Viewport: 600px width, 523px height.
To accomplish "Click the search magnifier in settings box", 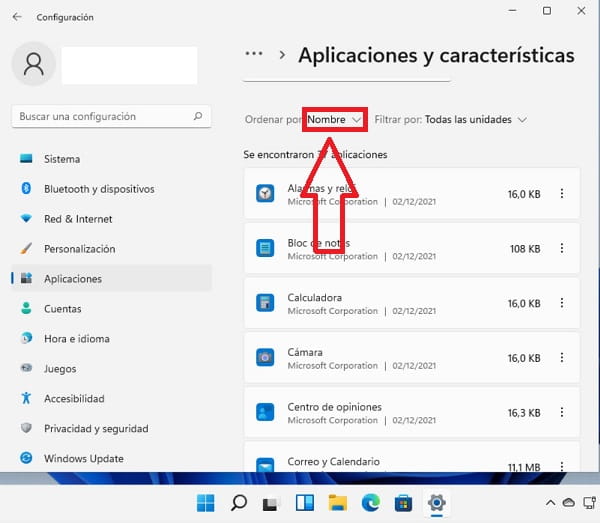I will (x=198, y=116).
